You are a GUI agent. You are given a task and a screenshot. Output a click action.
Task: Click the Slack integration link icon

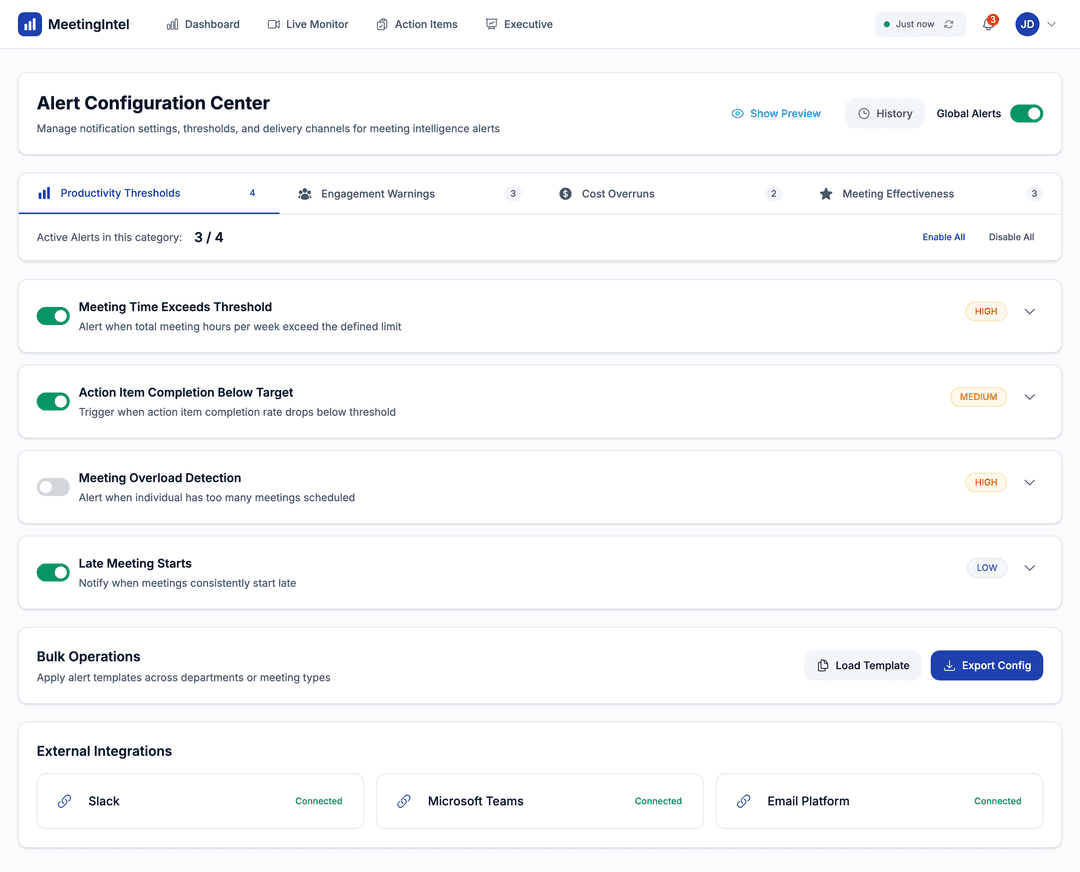click(65, 801)
